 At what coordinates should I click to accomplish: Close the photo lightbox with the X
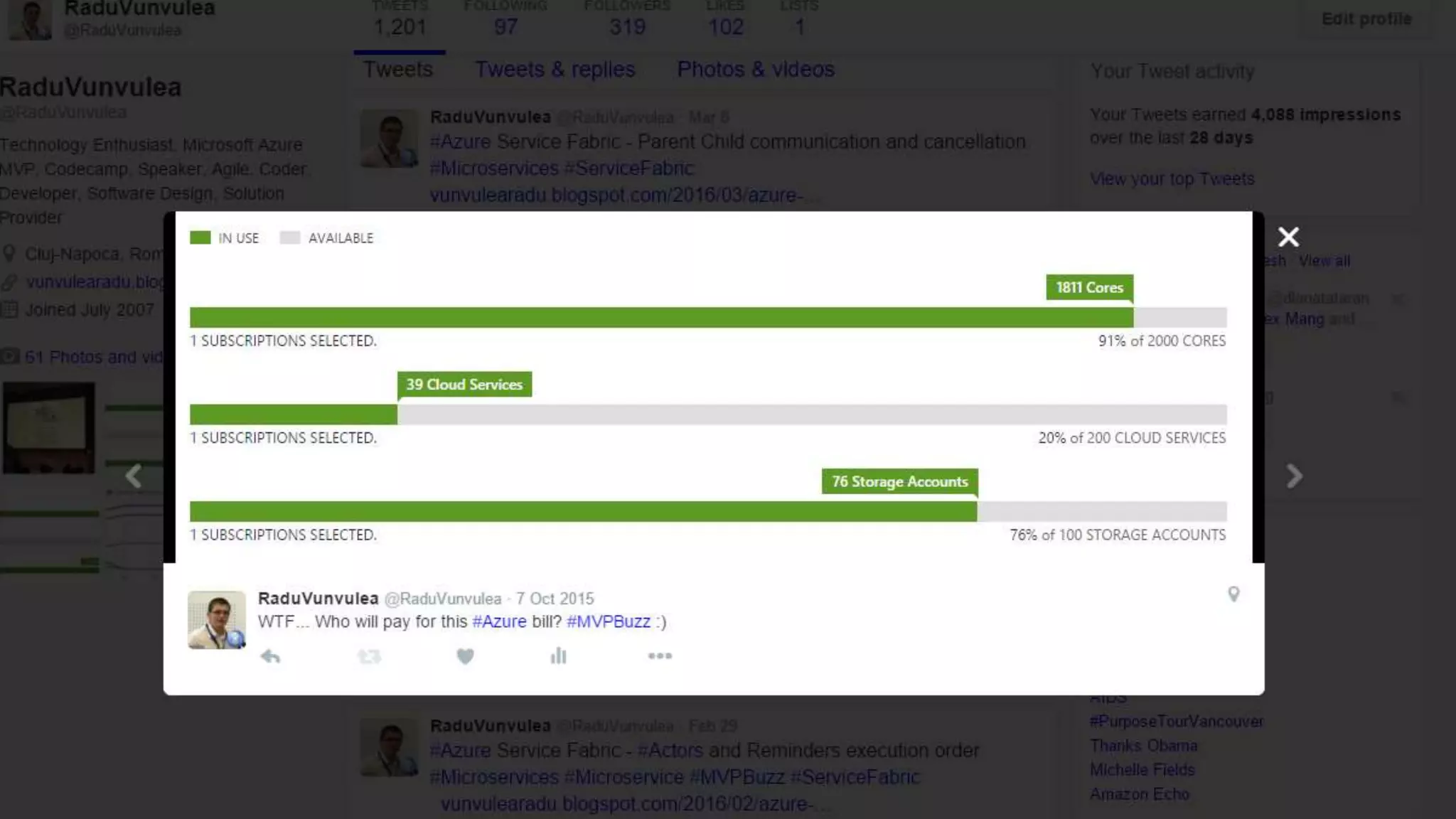(x=1288, y=237)
